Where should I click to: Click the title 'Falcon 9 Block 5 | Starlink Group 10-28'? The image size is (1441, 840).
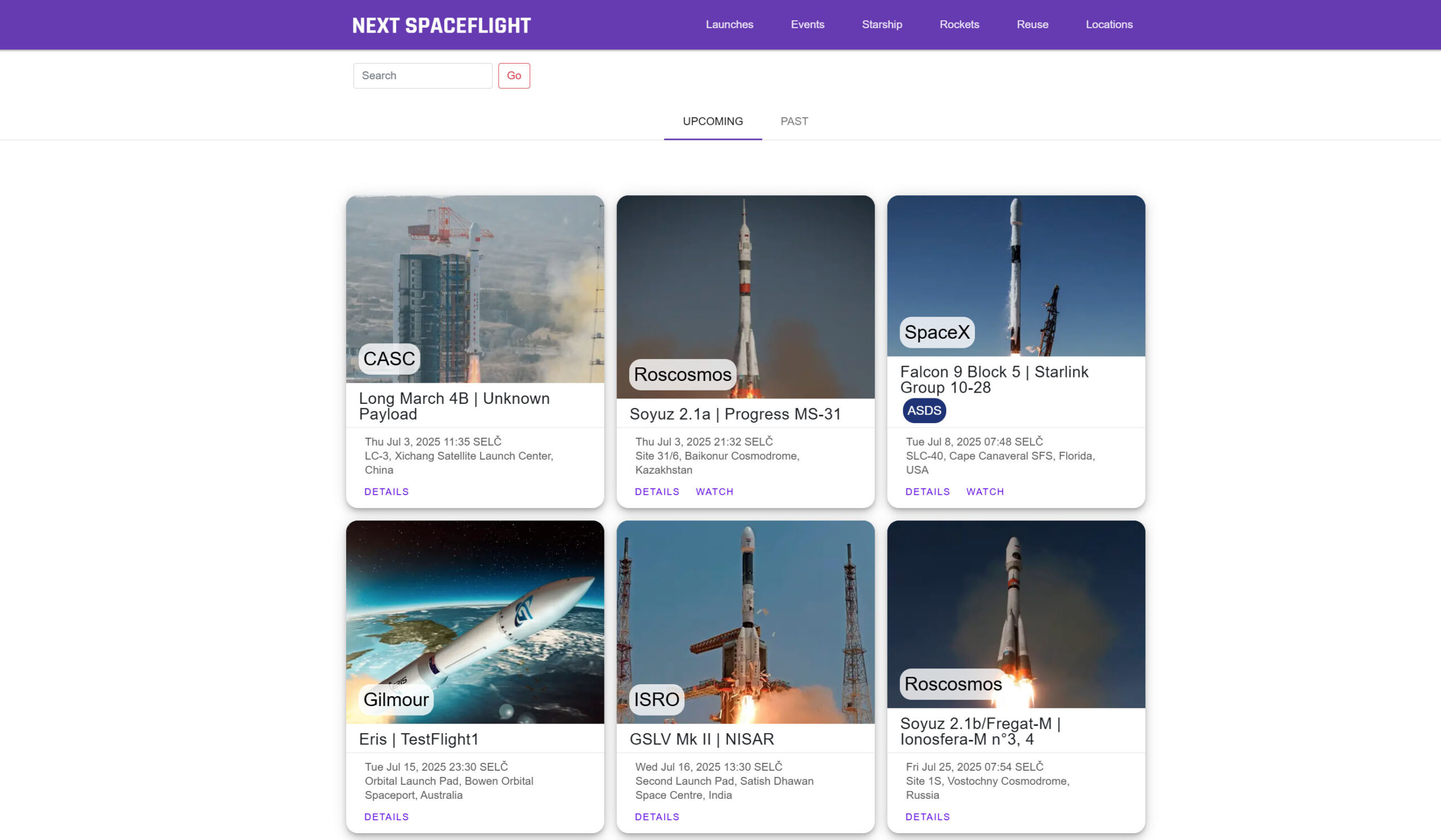[x=994, y=379]
